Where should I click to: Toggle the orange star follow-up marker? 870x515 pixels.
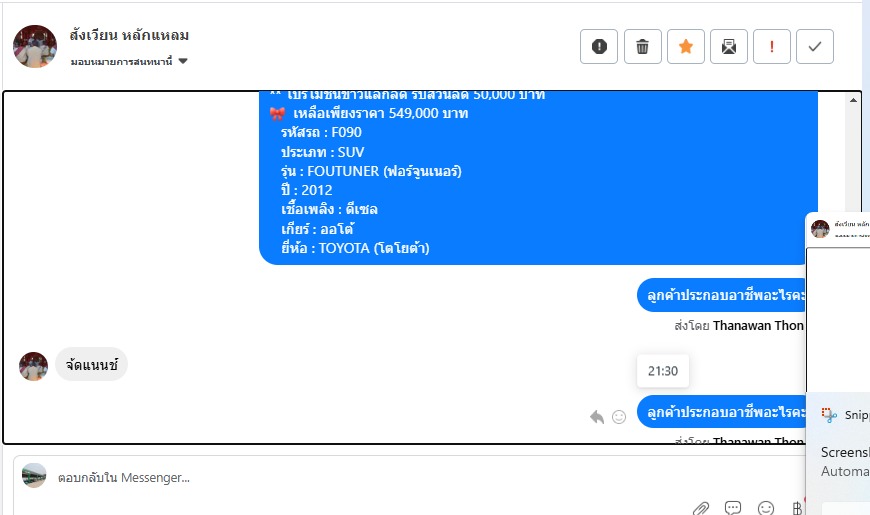click(x=686, y=47)
